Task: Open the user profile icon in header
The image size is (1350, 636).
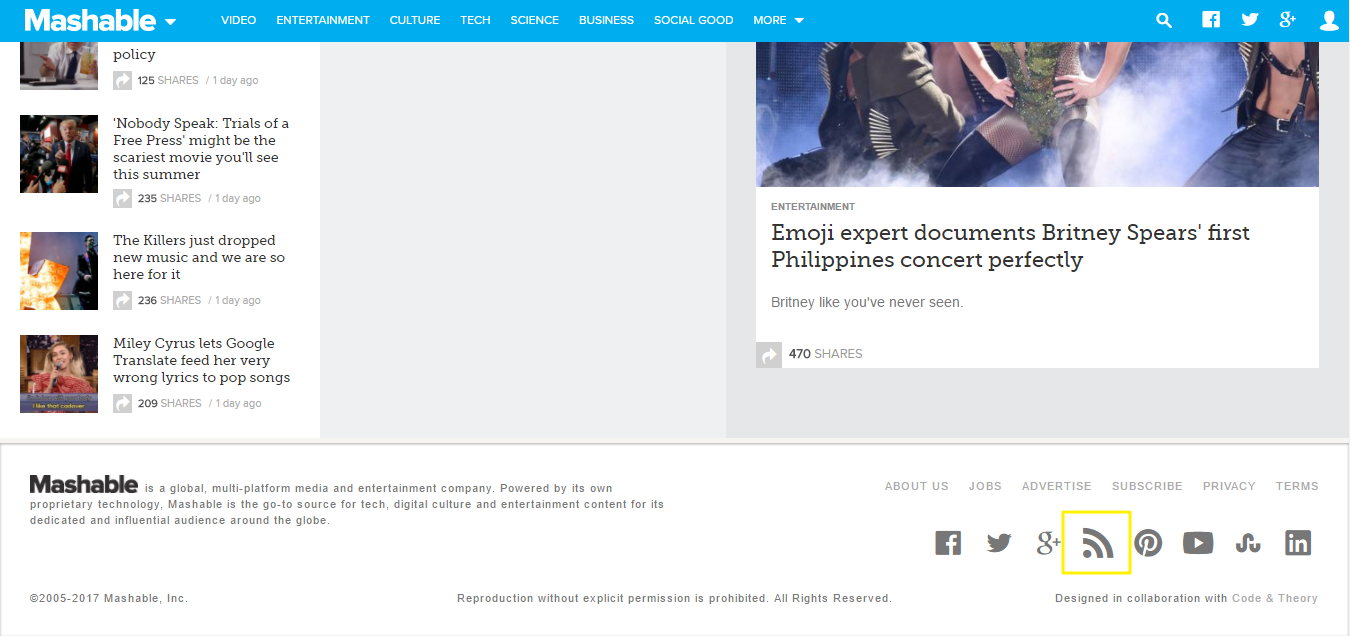Action: point(1329,20)
